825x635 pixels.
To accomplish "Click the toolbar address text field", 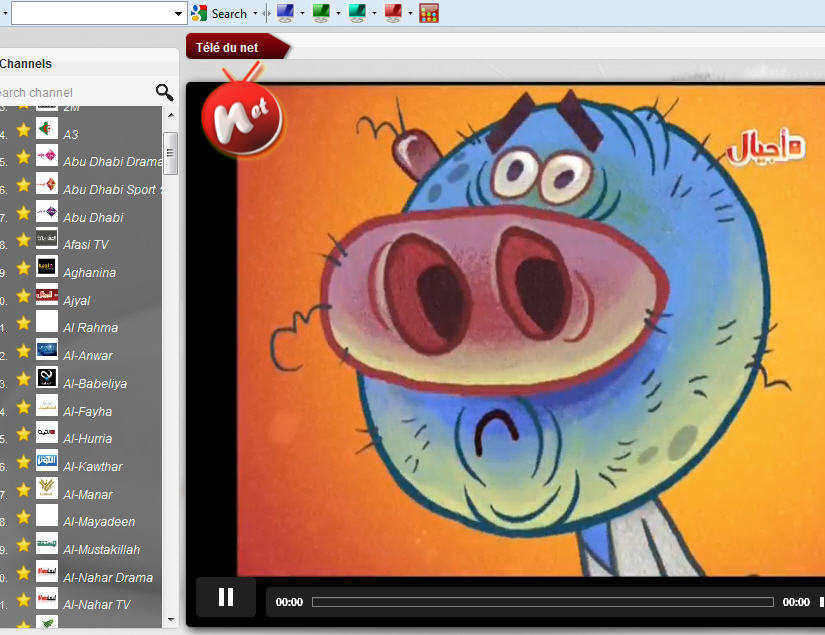I will pyautogui.click(x=92, y=13).
